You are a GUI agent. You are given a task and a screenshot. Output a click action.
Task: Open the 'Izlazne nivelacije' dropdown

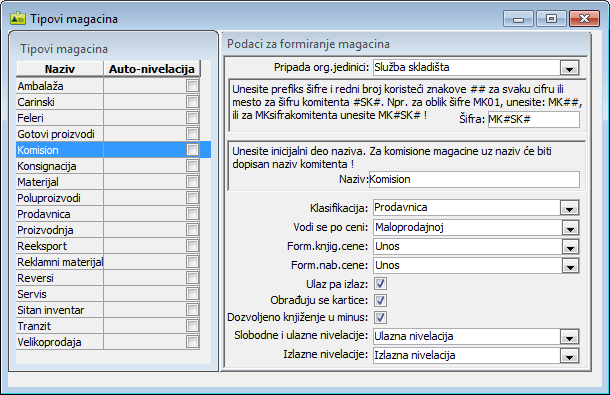click(570, 356)
